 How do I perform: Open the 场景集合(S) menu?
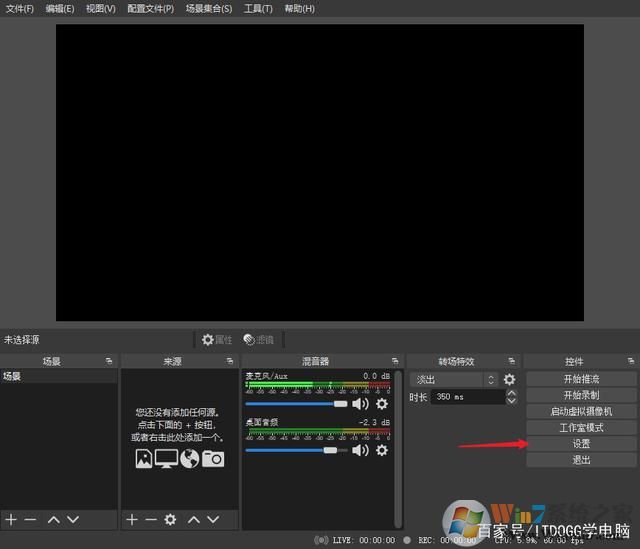click(209, 9)
